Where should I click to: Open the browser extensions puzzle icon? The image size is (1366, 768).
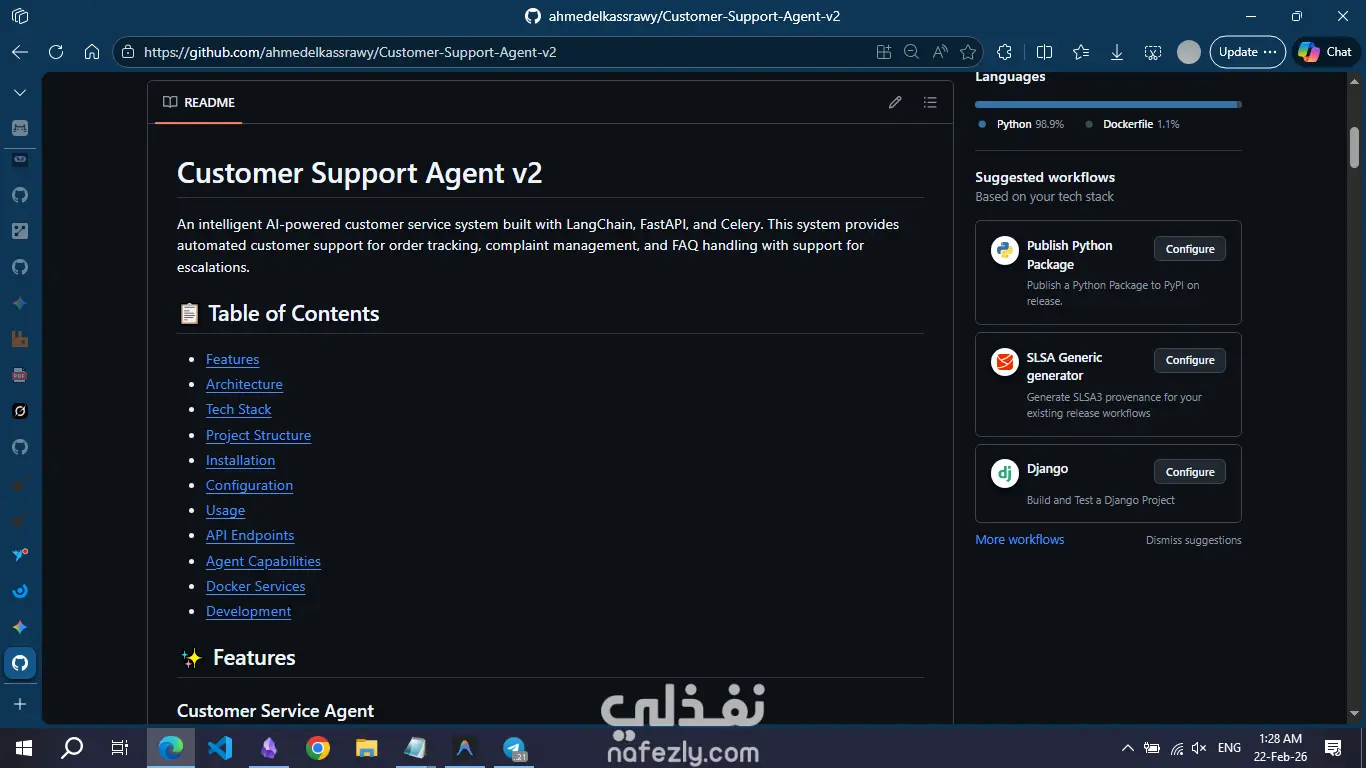(x=1005, y=52)
